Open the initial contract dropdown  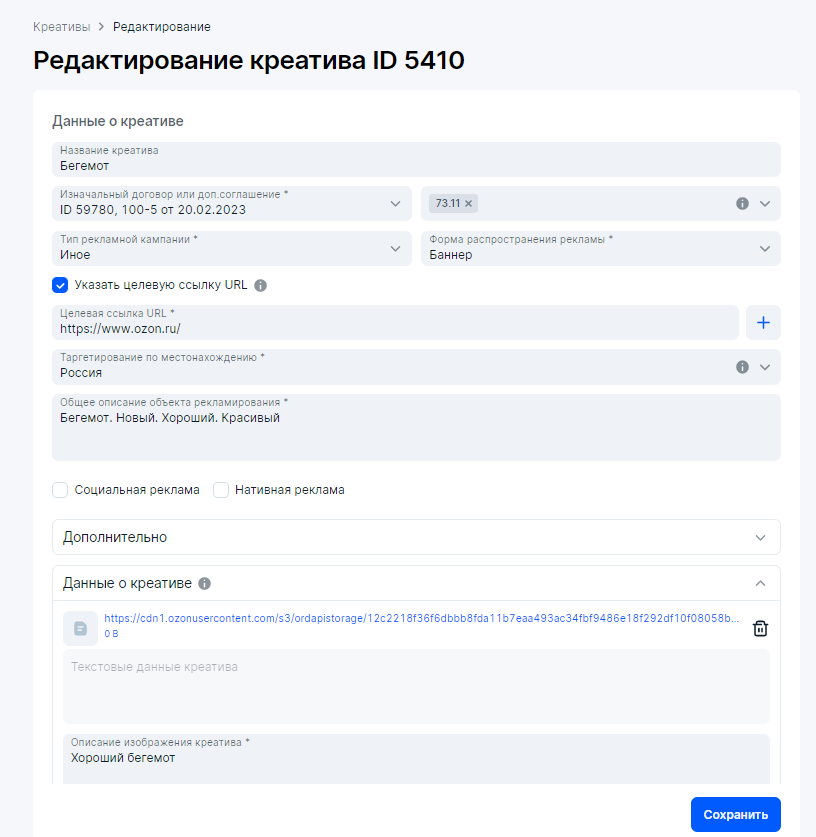tap(394, 203)
